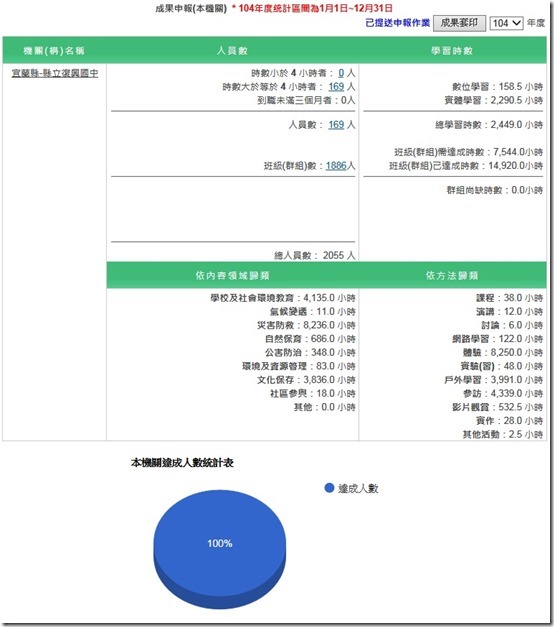This screenshot has height=627, width=554.
Task: Click 環境及資源管理:83.0 小時 row
Action: (299, 366)
